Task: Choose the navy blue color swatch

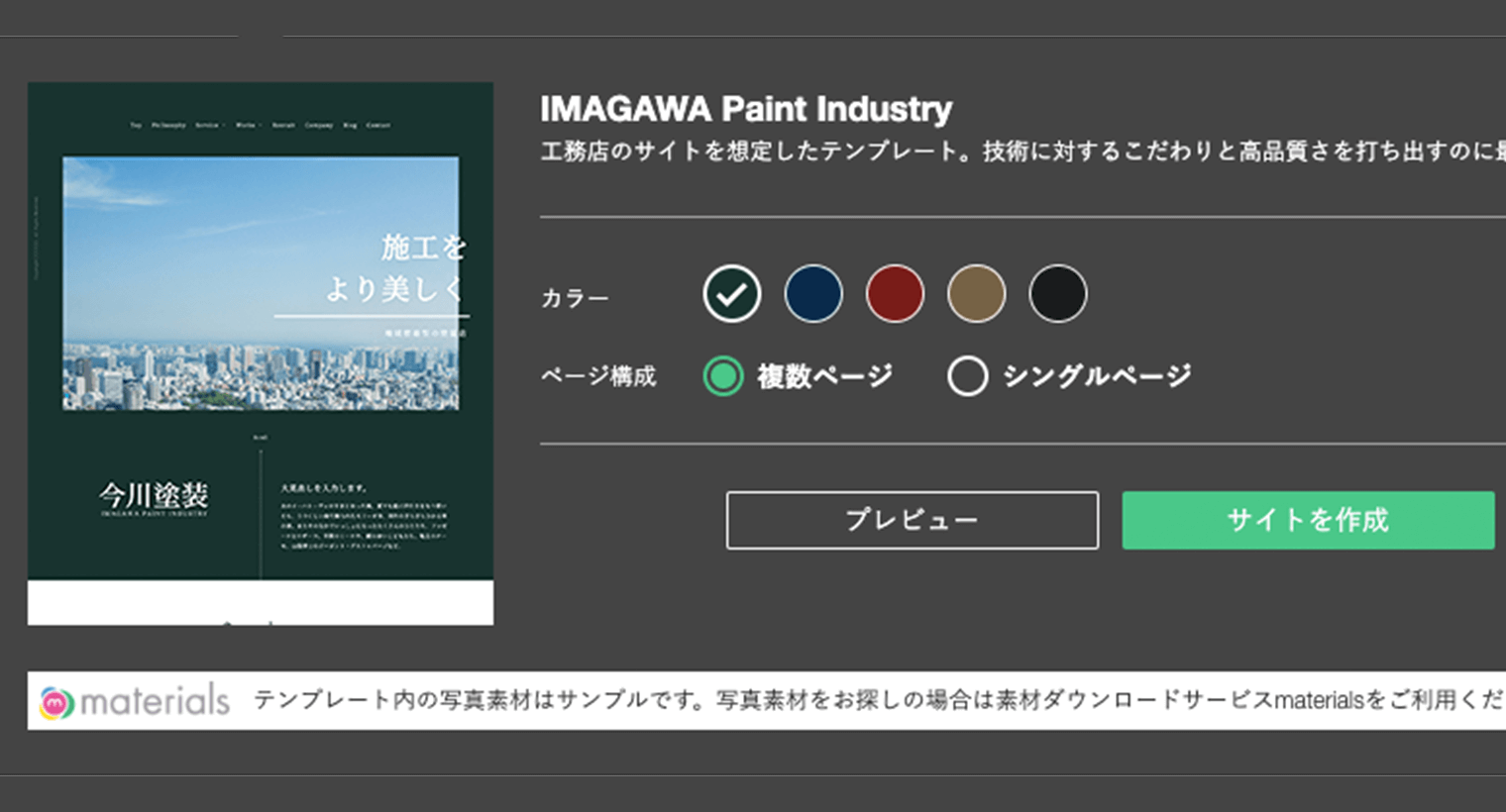Action: pyautogui.click(x=813, y=294)
